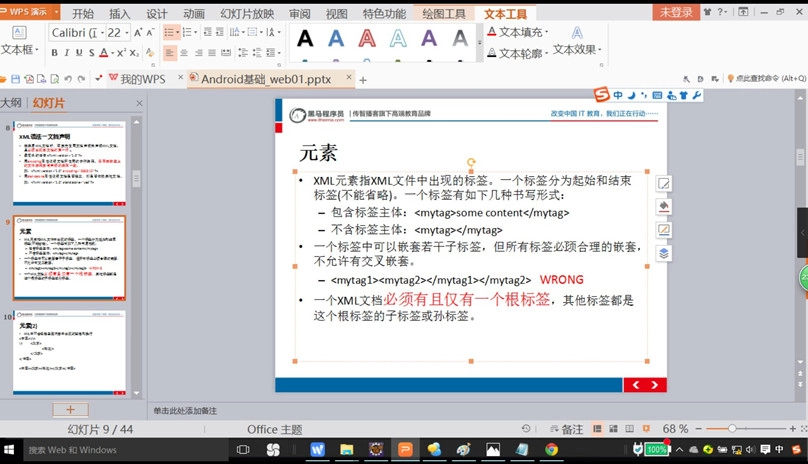Open font color dropdown arrow

[x=112, y=53]
